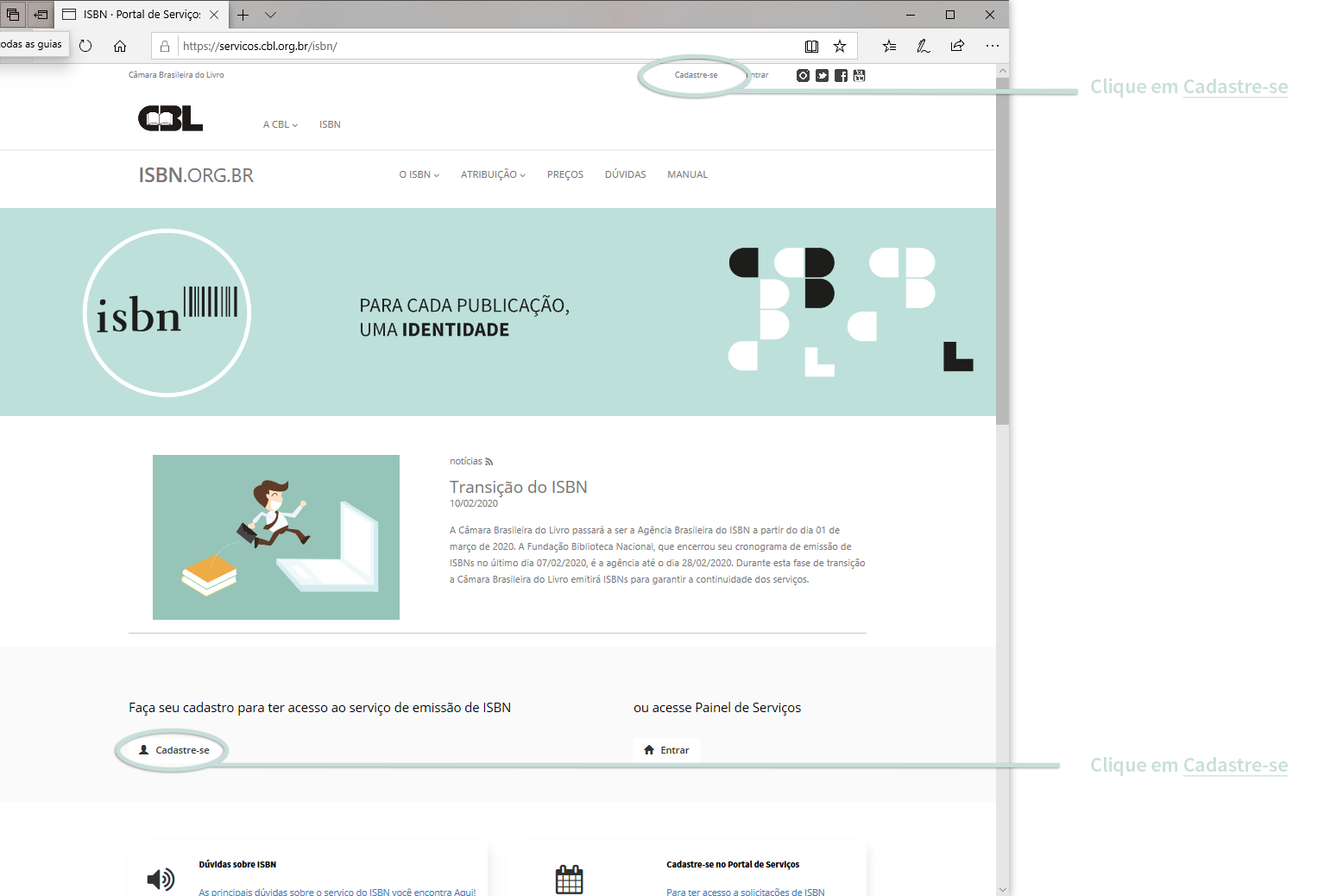Expand the tab preview chevron
The width and height of the screenshot is (1343, 896).
click(x=270, y=15)
